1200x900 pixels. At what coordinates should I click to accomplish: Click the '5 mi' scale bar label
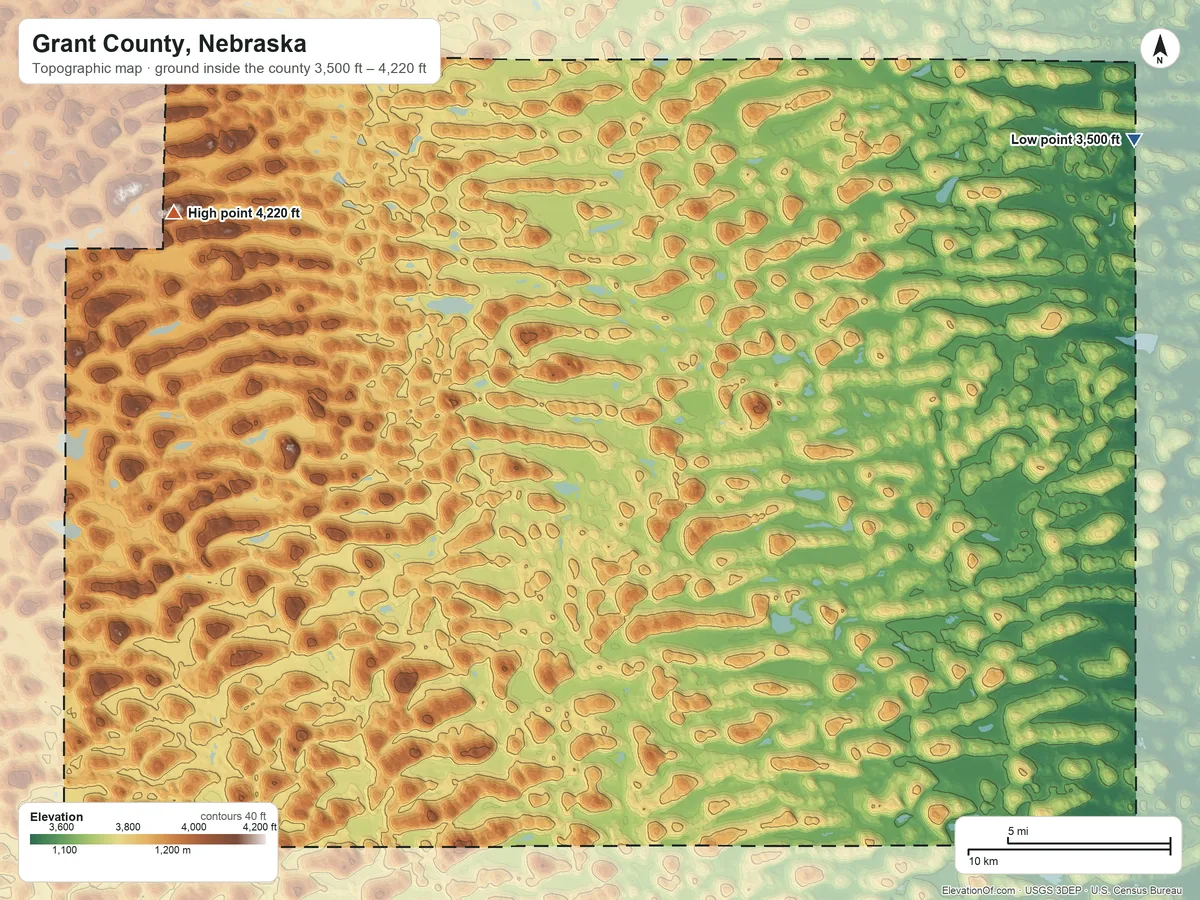coord(1018,831)
